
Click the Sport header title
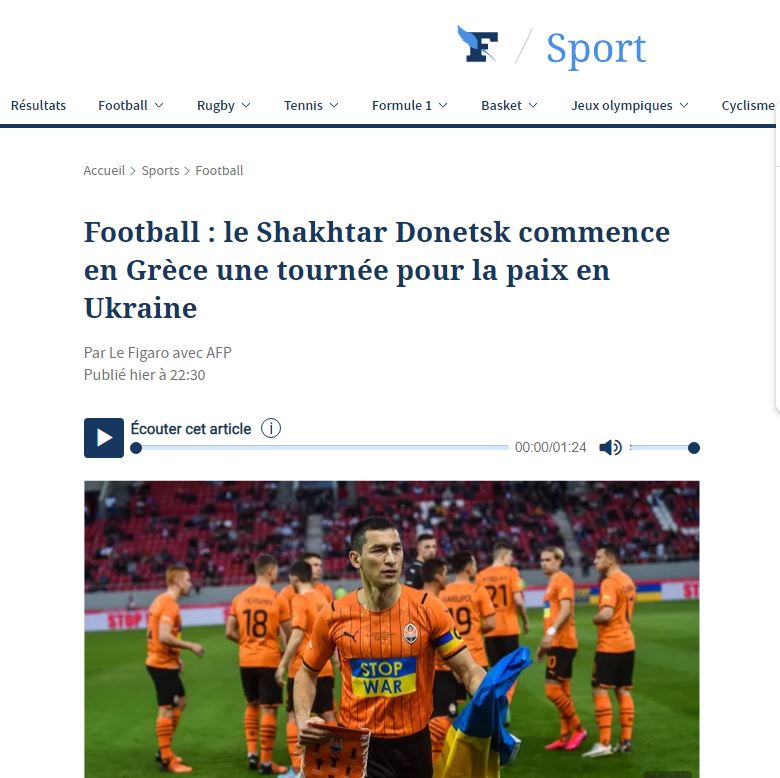[596, 49]
